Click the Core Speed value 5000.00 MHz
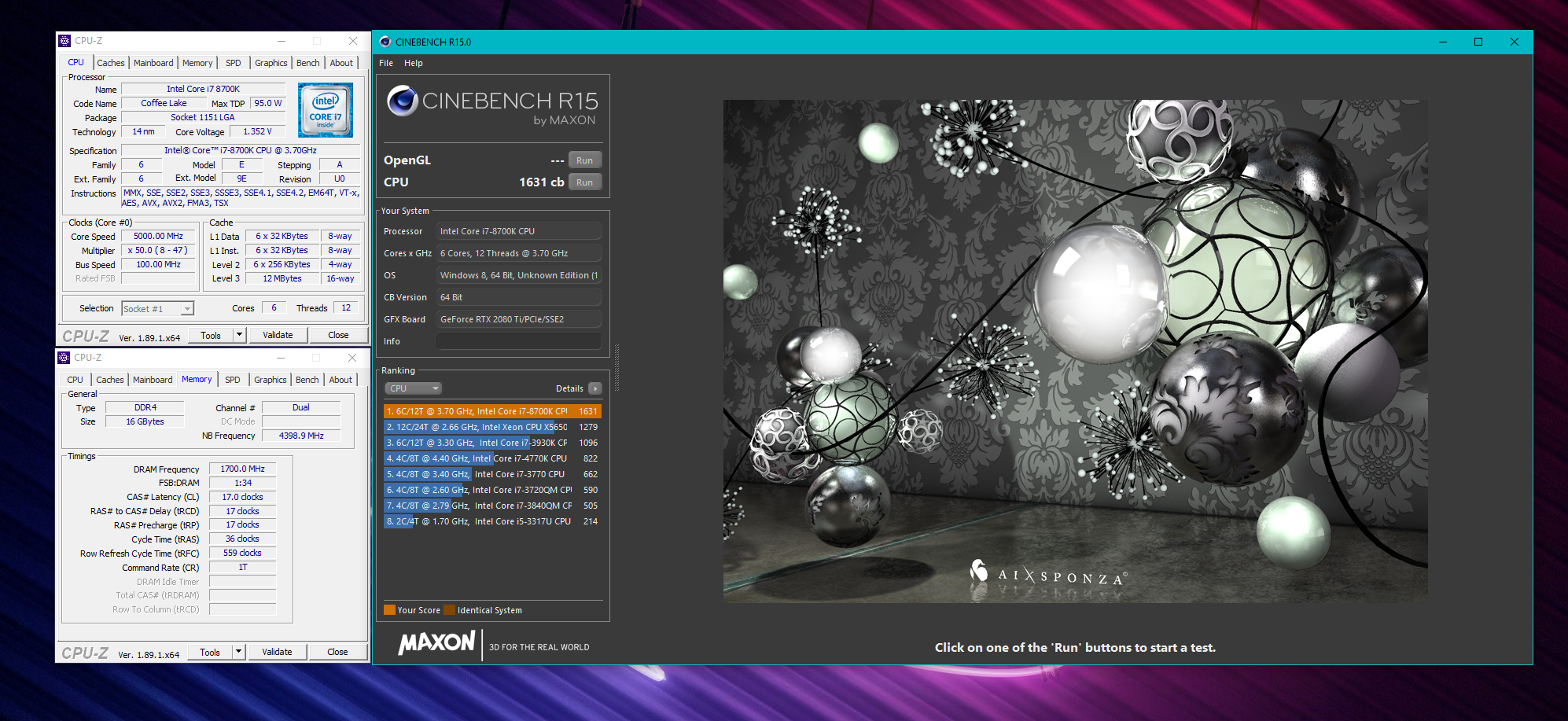Screen dimensions: 1568x721 coord(158,236)
